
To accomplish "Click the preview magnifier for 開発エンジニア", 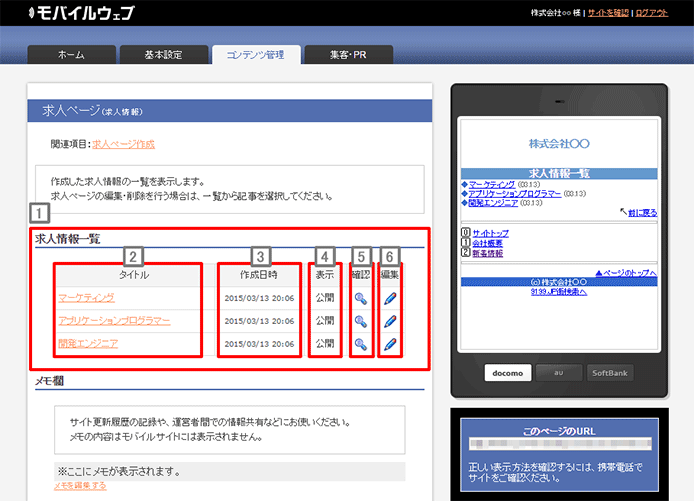I will (x=360, y=344).
